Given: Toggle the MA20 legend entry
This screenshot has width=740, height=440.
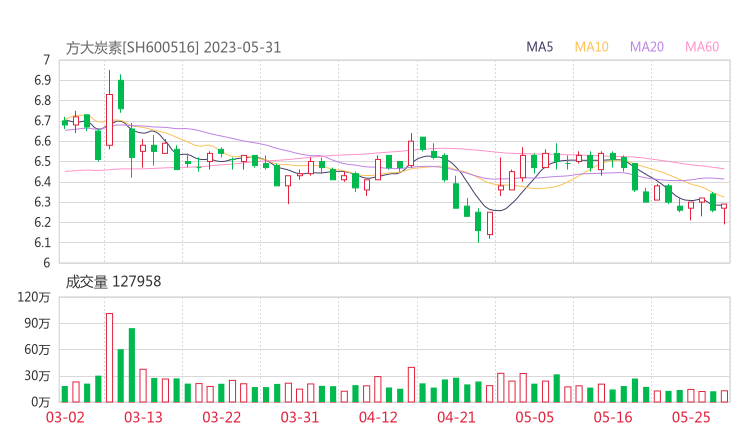Looking at the screenshot, I should 647,47.
